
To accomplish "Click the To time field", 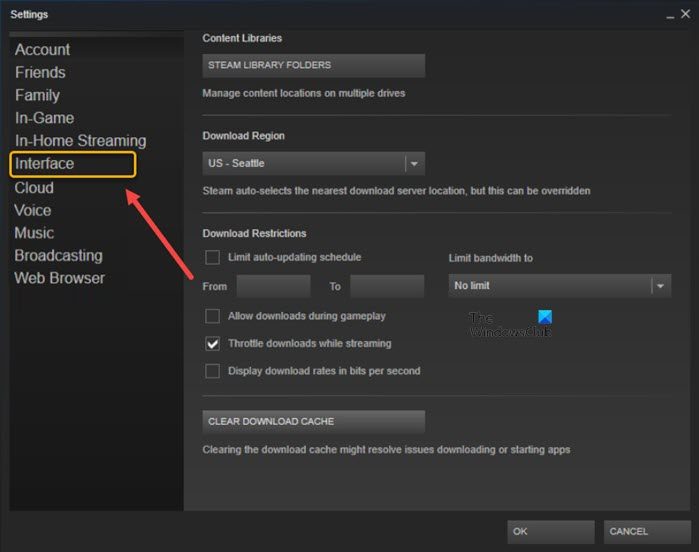I will (387, 286).
